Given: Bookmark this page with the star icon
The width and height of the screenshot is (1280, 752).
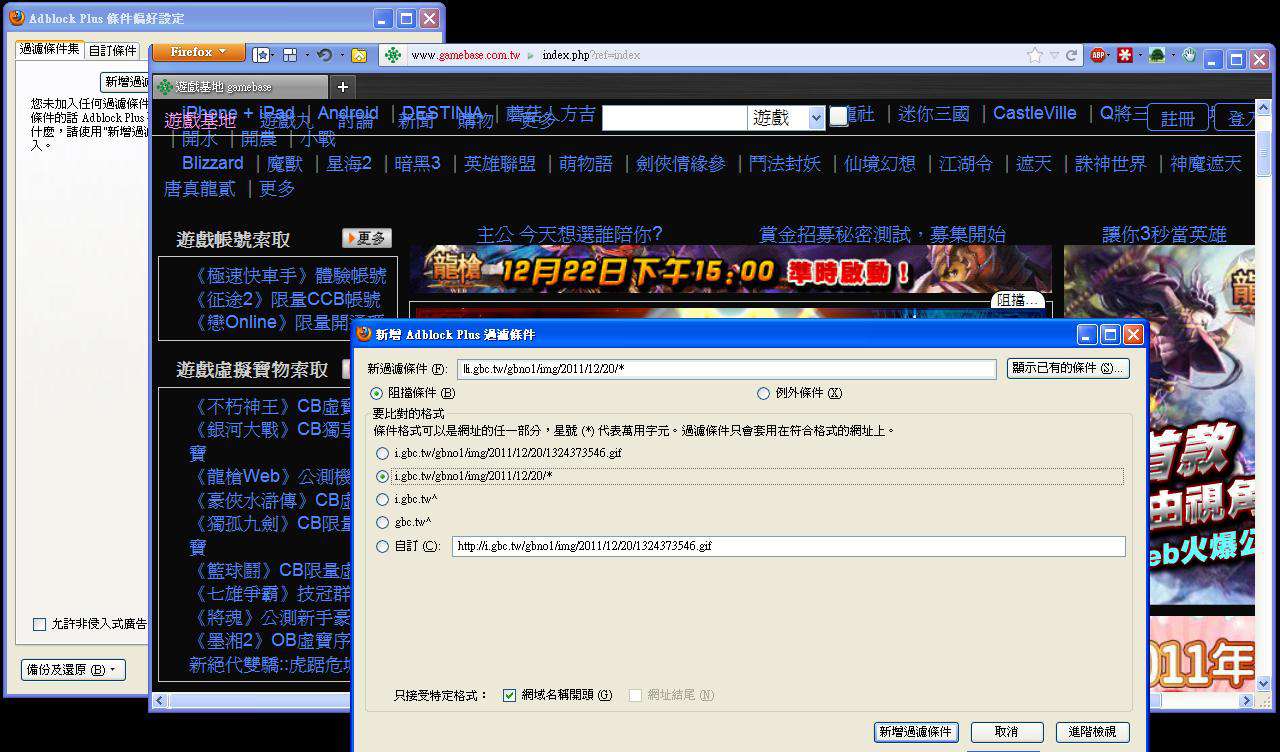Looking at the screenshot, I should (x=1035, y=55).
